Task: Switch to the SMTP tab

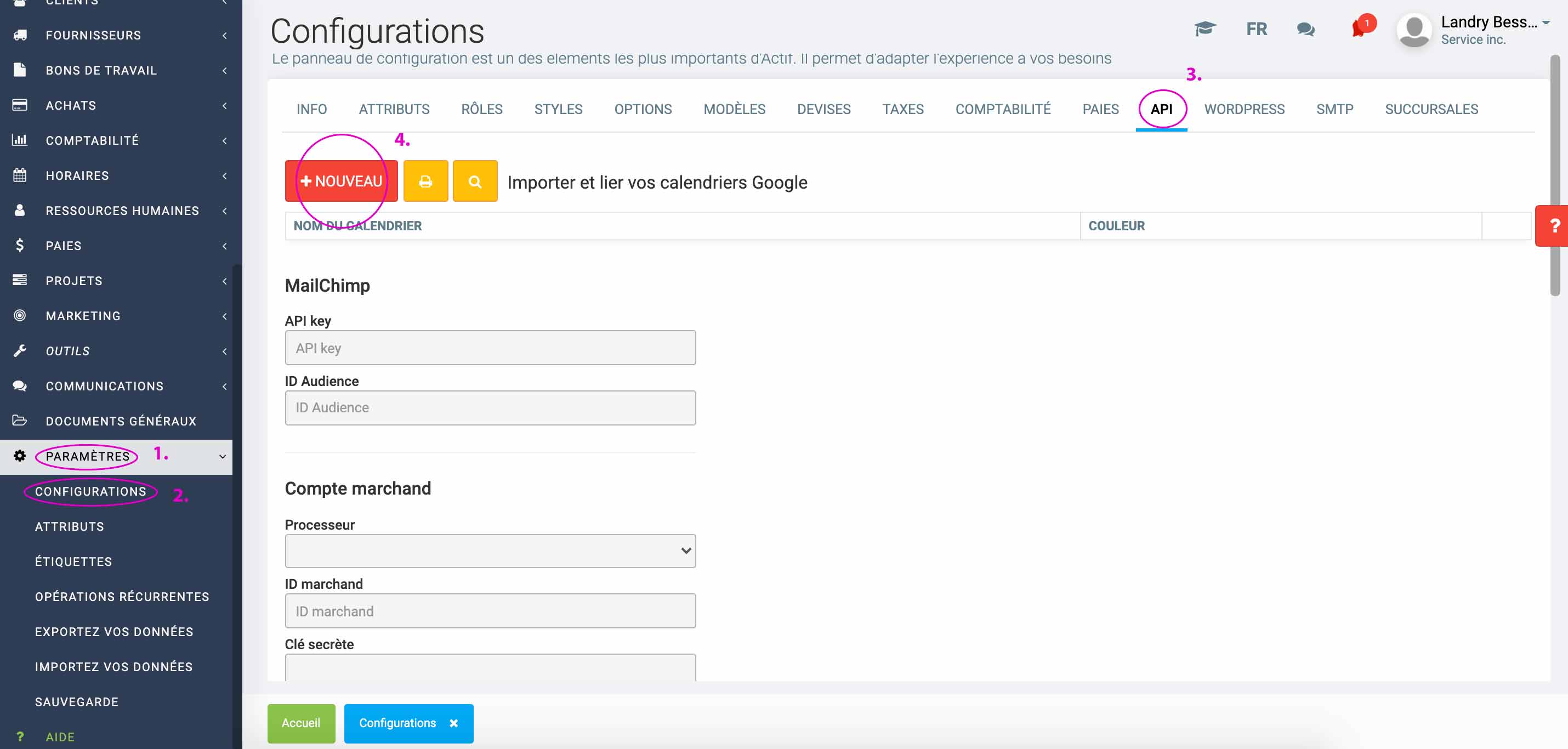Action: (1334, 109)
